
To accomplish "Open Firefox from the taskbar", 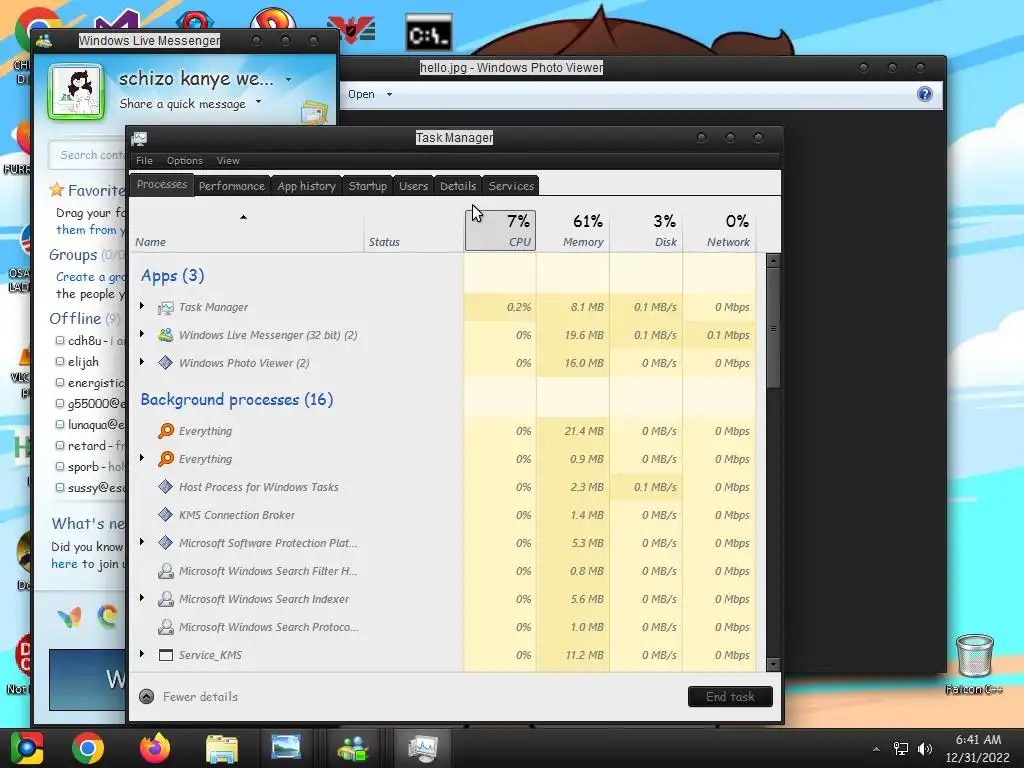I will [155, 748].
